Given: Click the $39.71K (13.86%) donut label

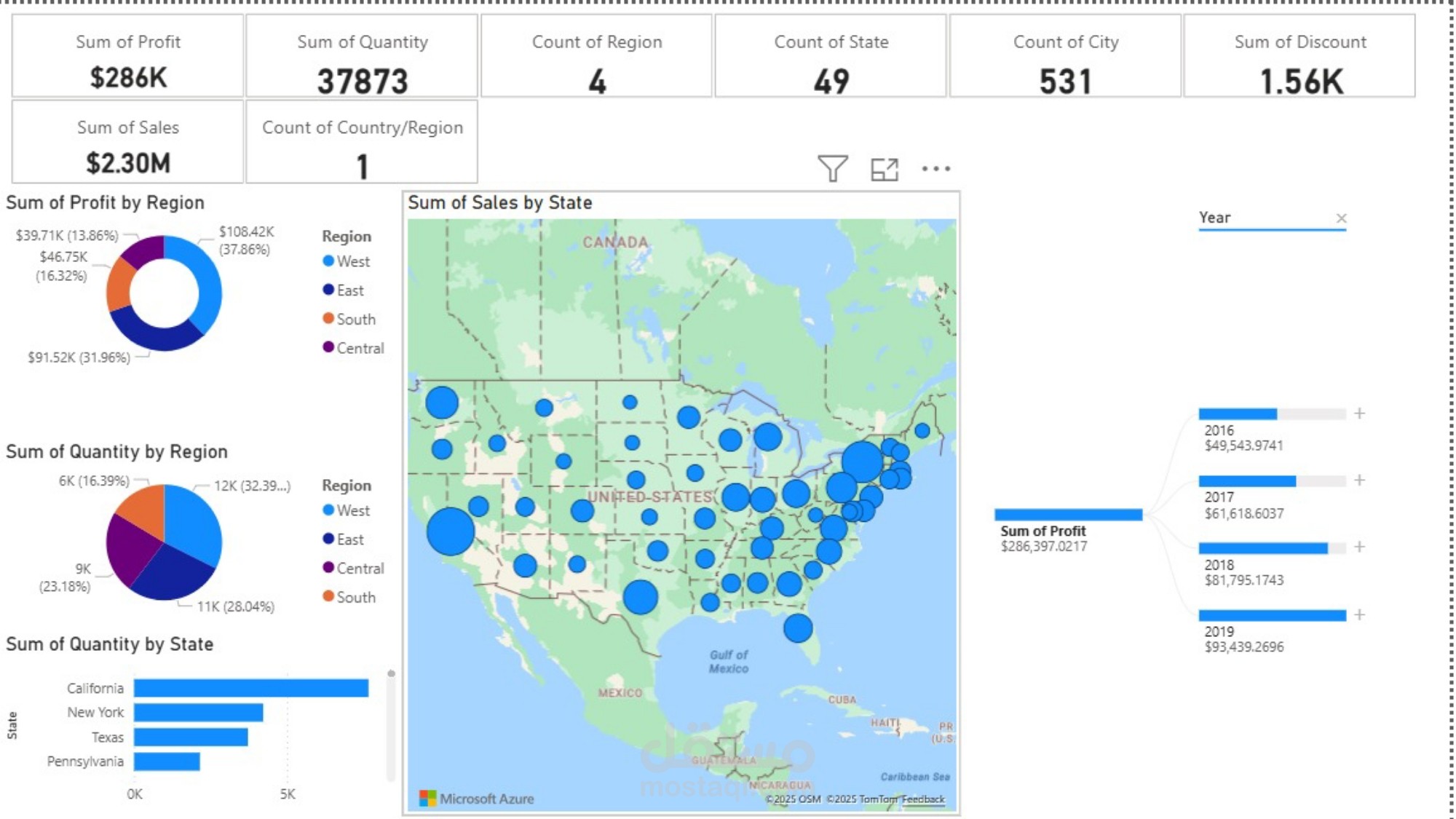Looking at the screenshot, I should coord(67,235).
